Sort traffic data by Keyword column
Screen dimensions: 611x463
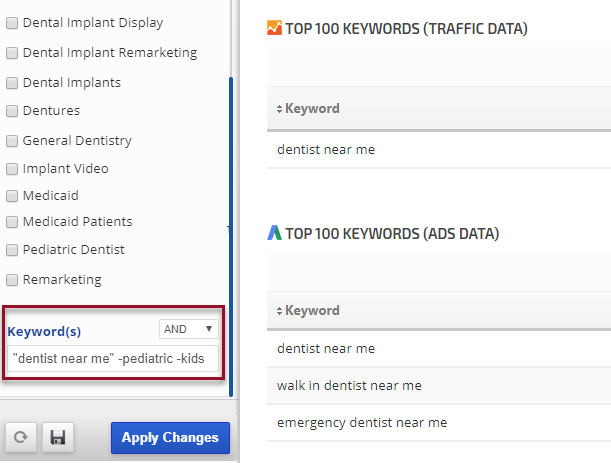coord(310,108)
